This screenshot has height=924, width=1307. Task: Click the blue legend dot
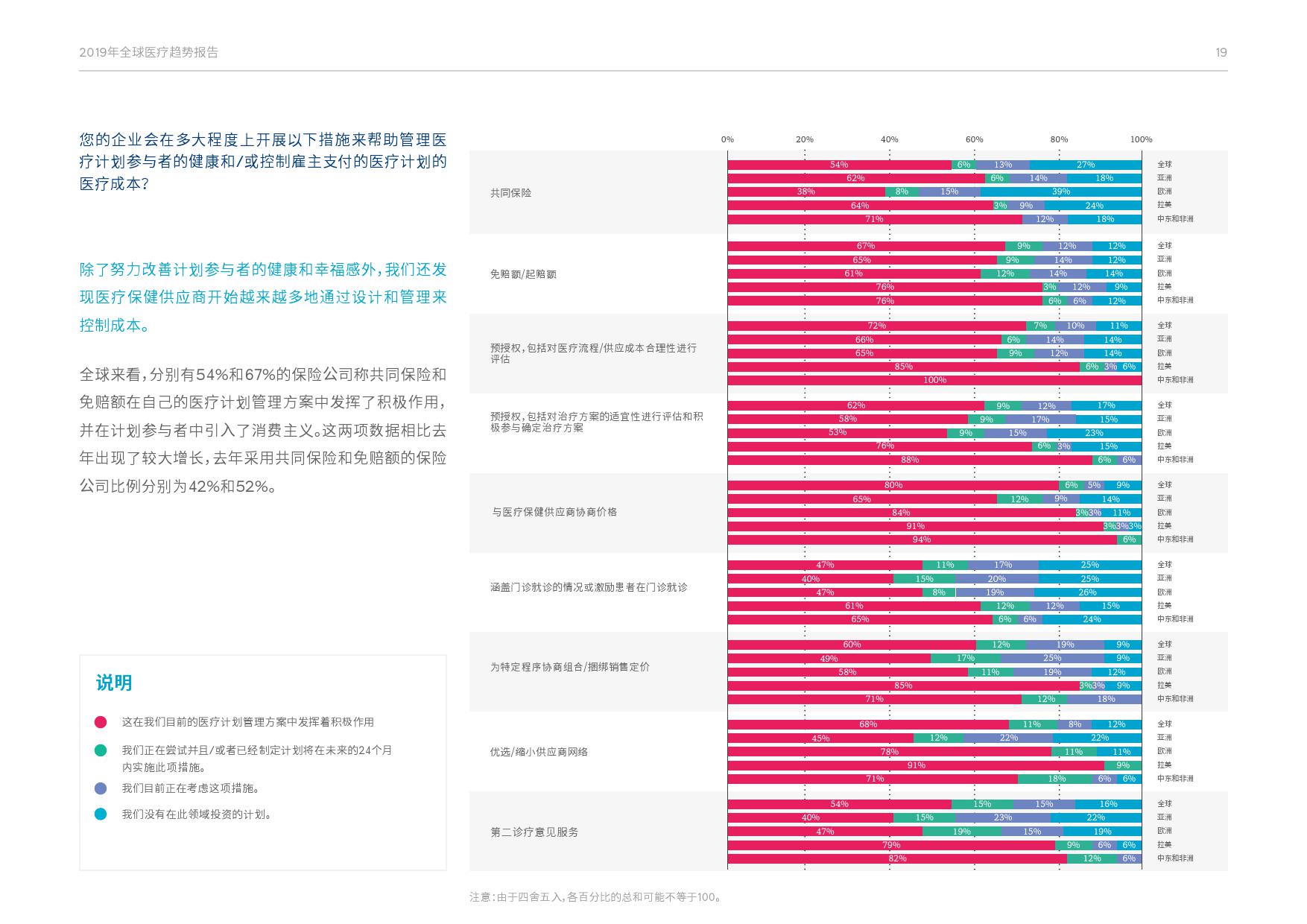pos(101,814)
